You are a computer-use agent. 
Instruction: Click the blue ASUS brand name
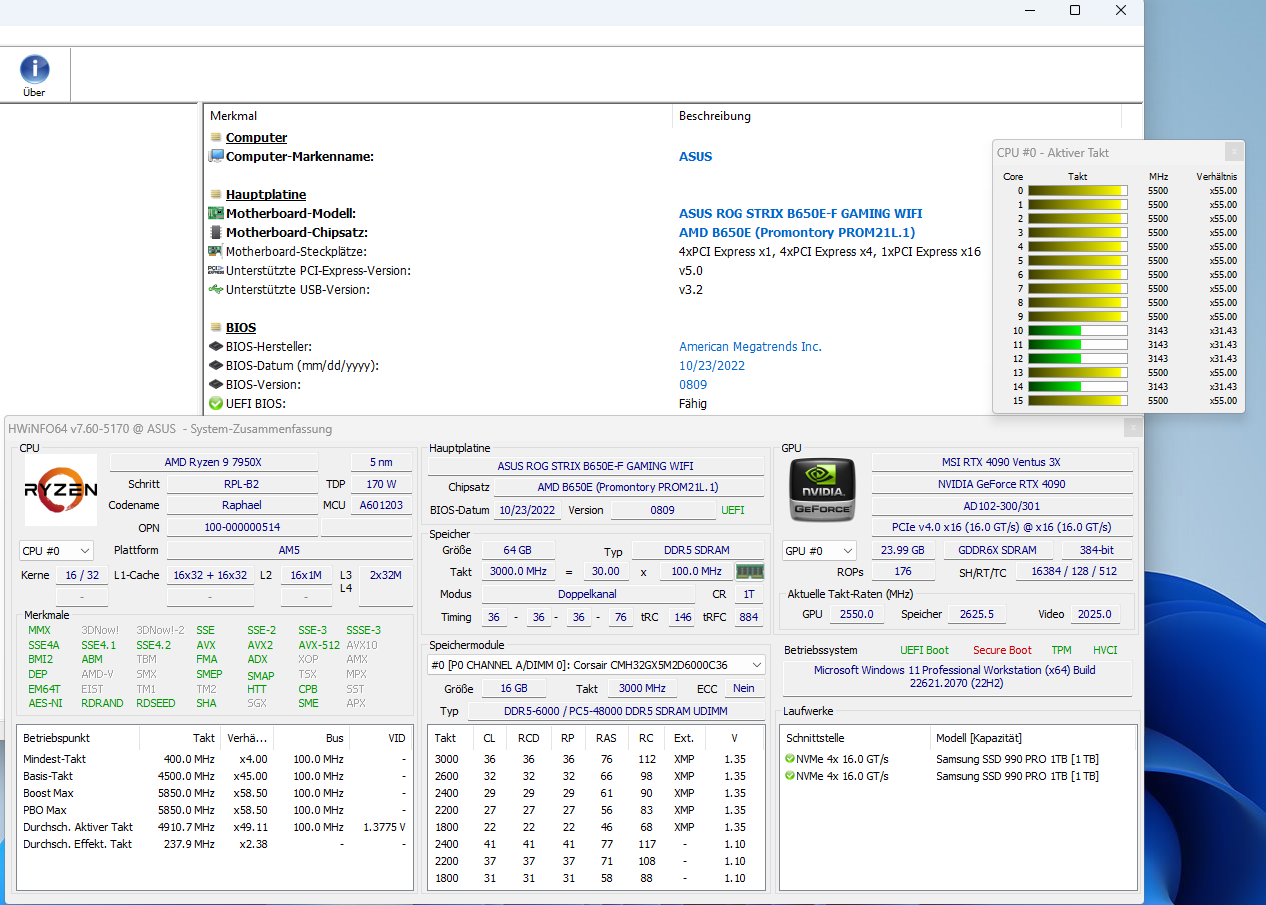[x=696, y=156]
